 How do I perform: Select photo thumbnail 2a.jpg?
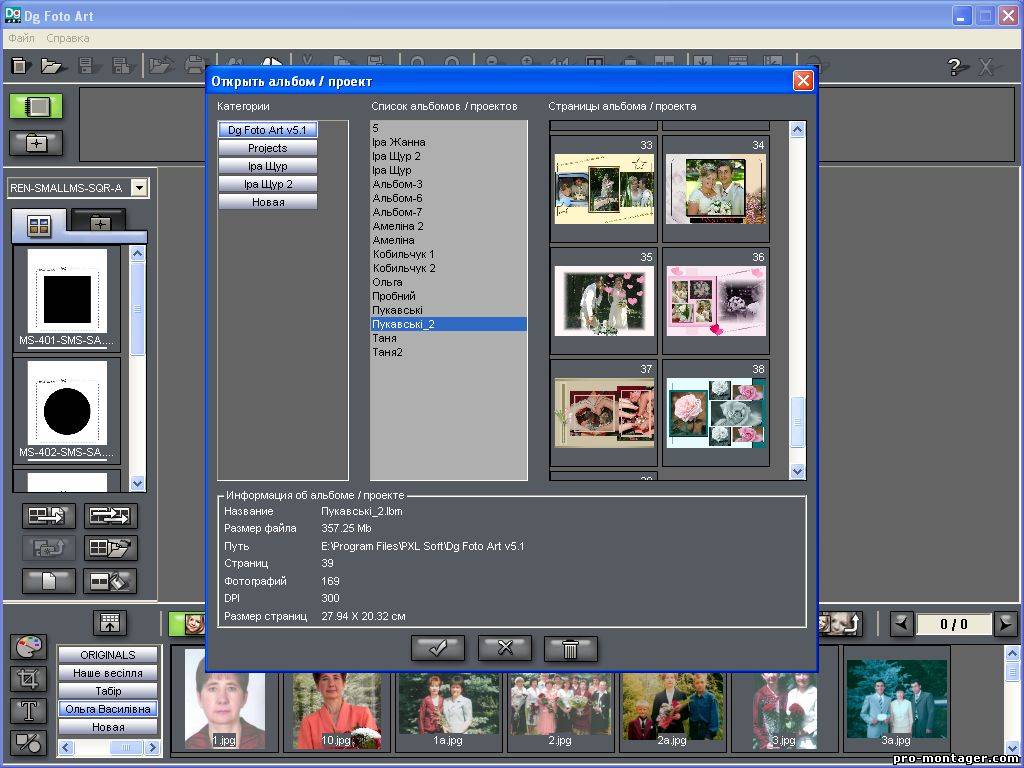tap(672, 711)
